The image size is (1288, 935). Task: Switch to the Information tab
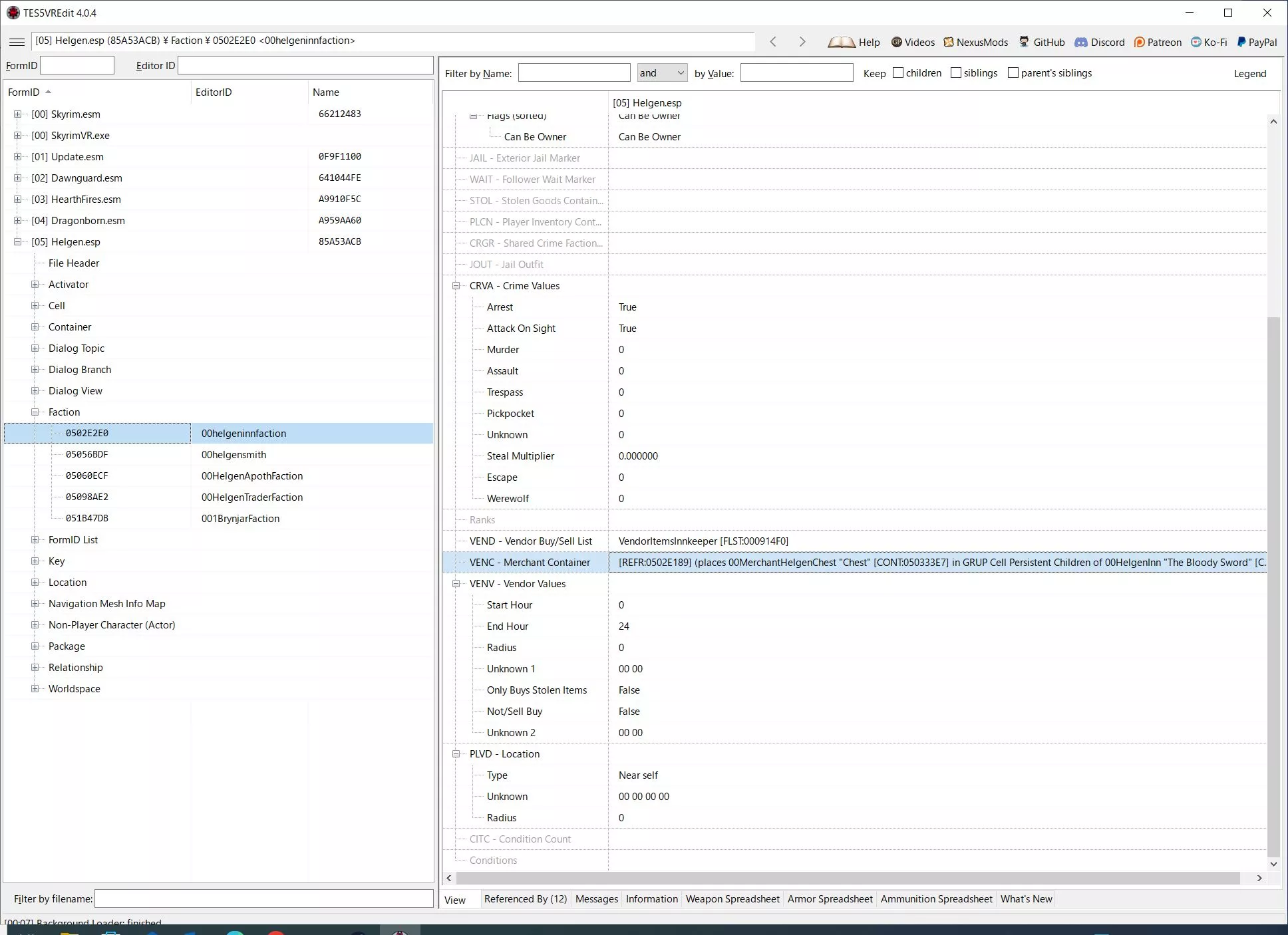652,899
